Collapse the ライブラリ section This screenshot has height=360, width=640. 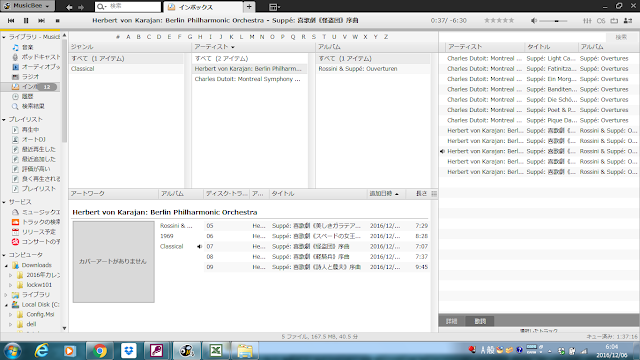(x=4, y=37)
